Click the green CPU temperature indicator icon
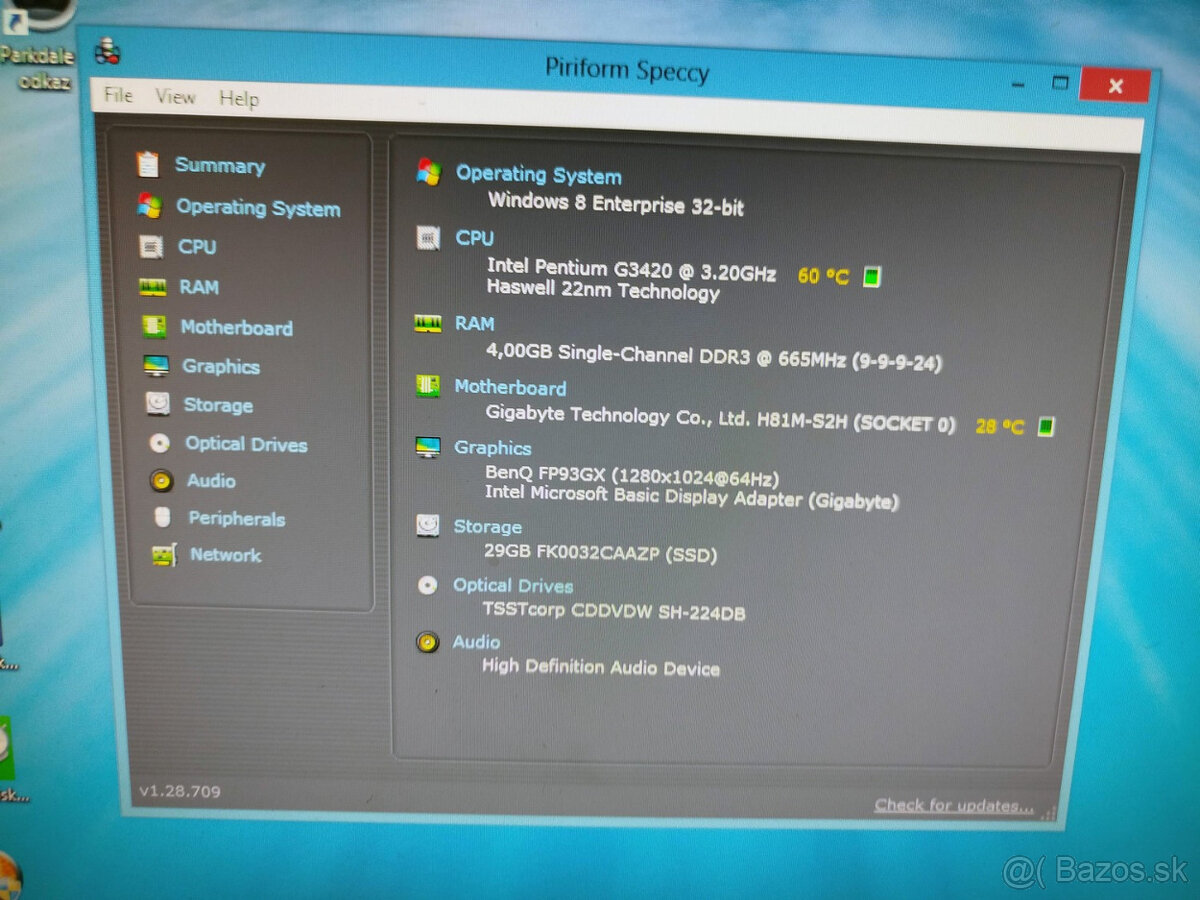The height and width of the screenshot is (900, 1200). [871, 277]
